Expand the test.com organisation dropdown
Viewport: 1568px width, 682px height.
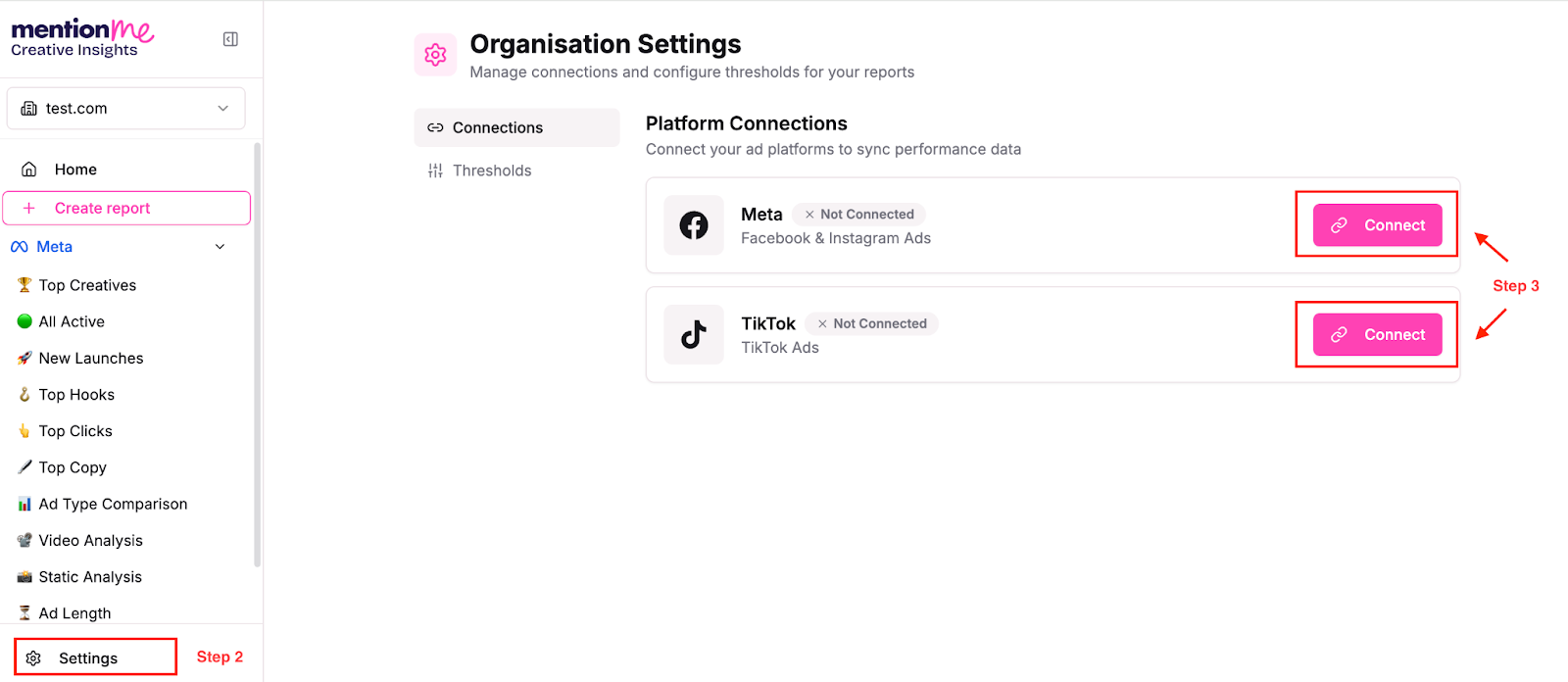(125, 108)
